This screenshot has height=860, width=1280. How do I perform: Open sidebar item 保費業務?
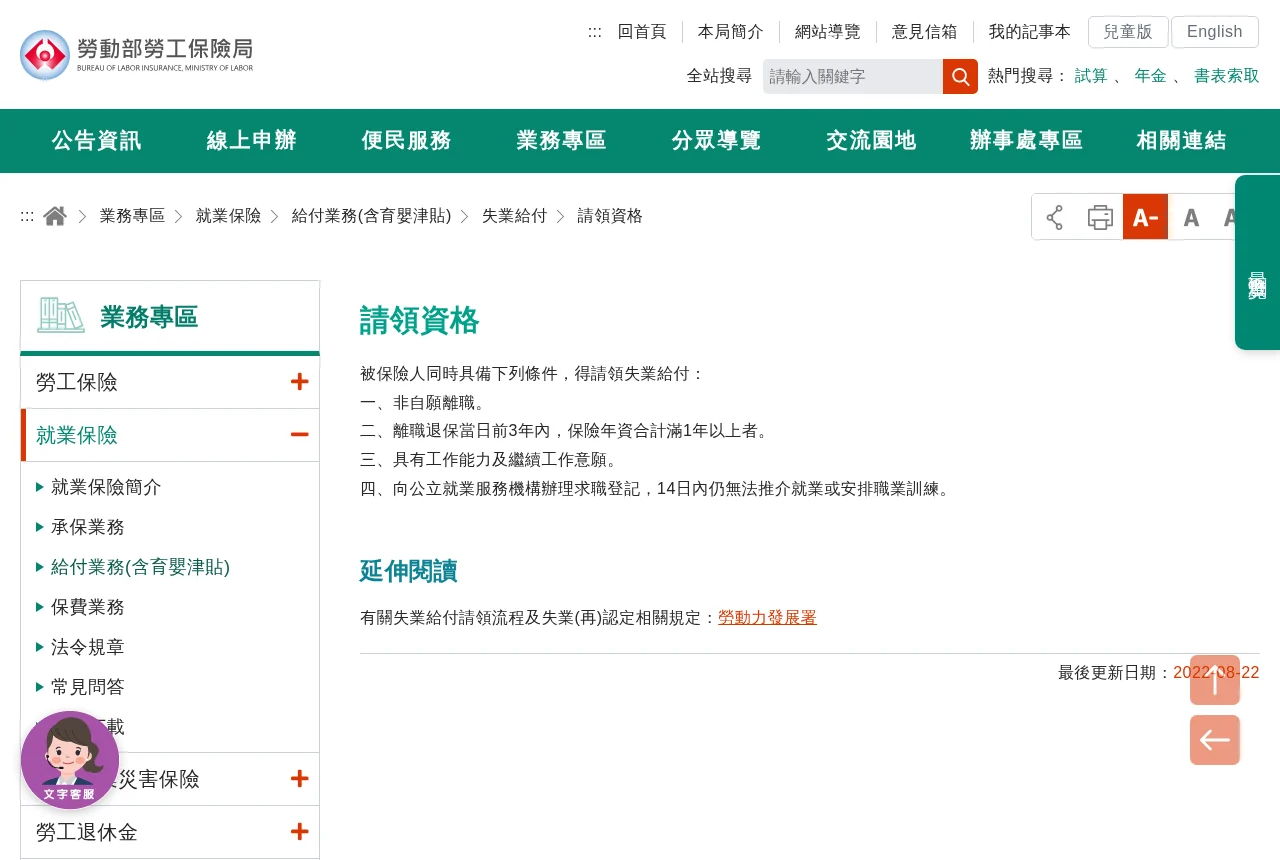click(88, 607)
